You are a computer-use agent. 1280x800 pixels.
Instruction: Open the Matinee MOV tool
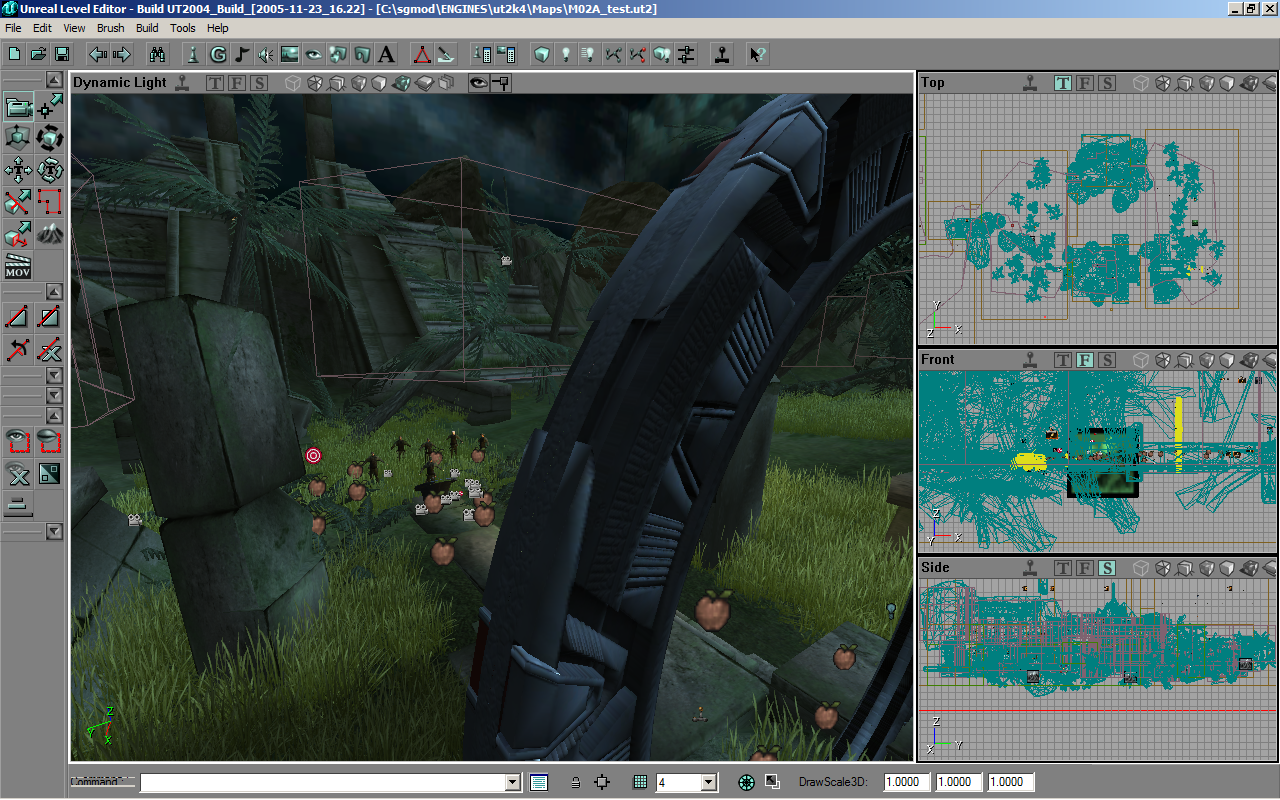[18, 266]
